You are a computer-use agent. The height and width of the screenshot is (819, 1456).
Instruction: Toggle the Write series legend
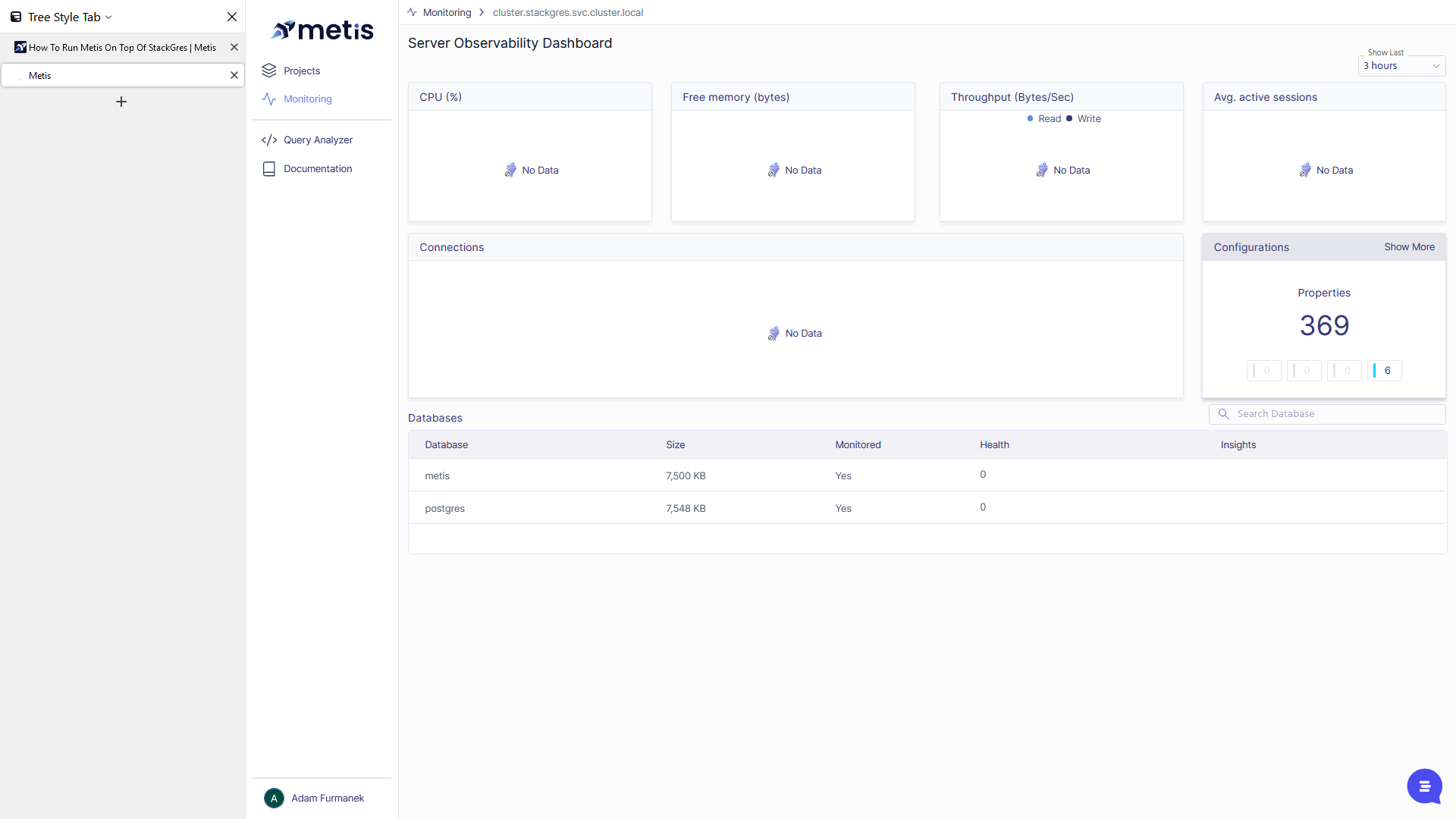pyautogui.click(x=1084, y=118)
